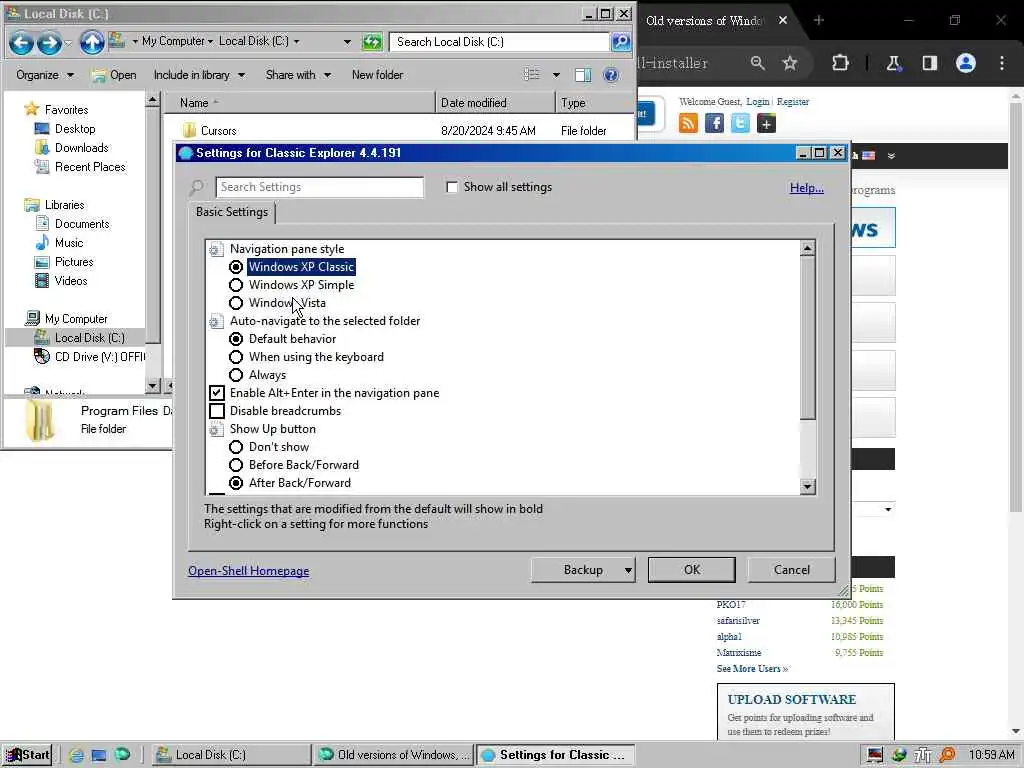Open the browser three-dot menu
The height and width of the screenshot is (768, 1024).
pyautogui.click(x=1002, y=63)
